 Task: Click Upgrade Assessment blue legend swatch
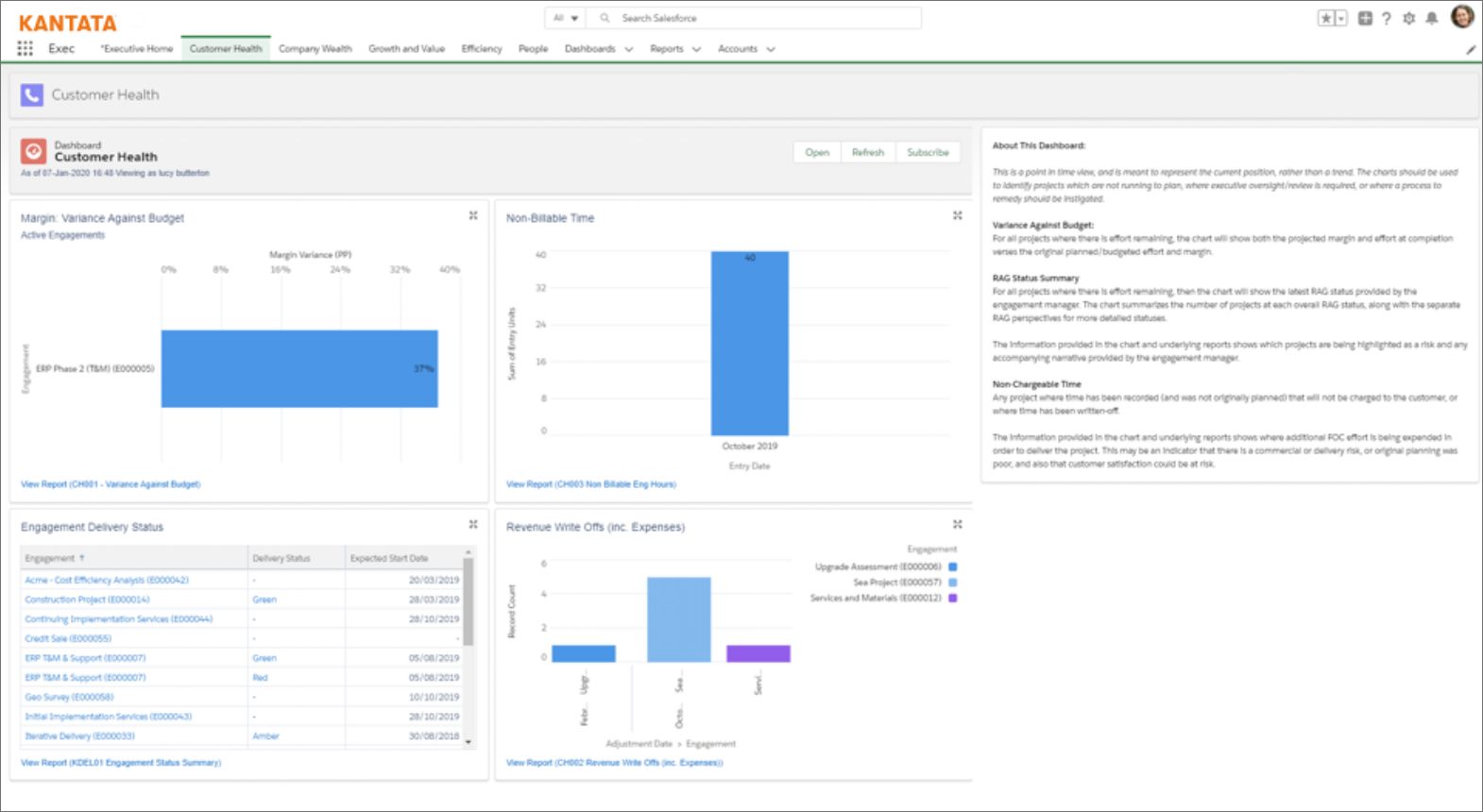click(952, 567)
